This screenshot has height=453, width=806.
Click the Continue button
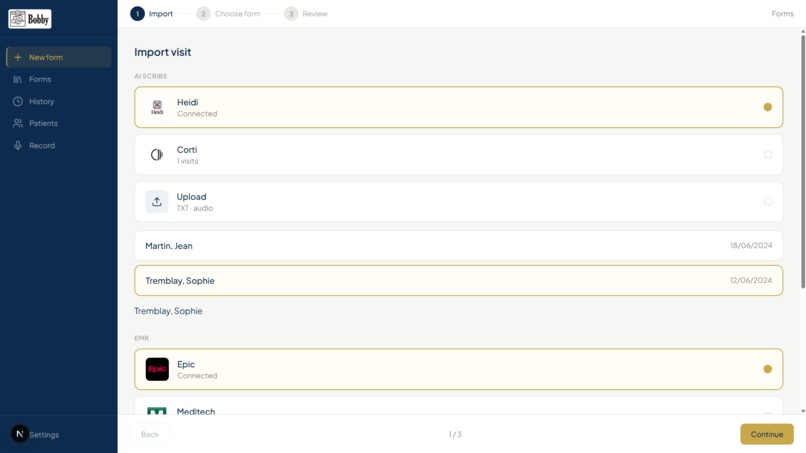(x=766, y=434)
